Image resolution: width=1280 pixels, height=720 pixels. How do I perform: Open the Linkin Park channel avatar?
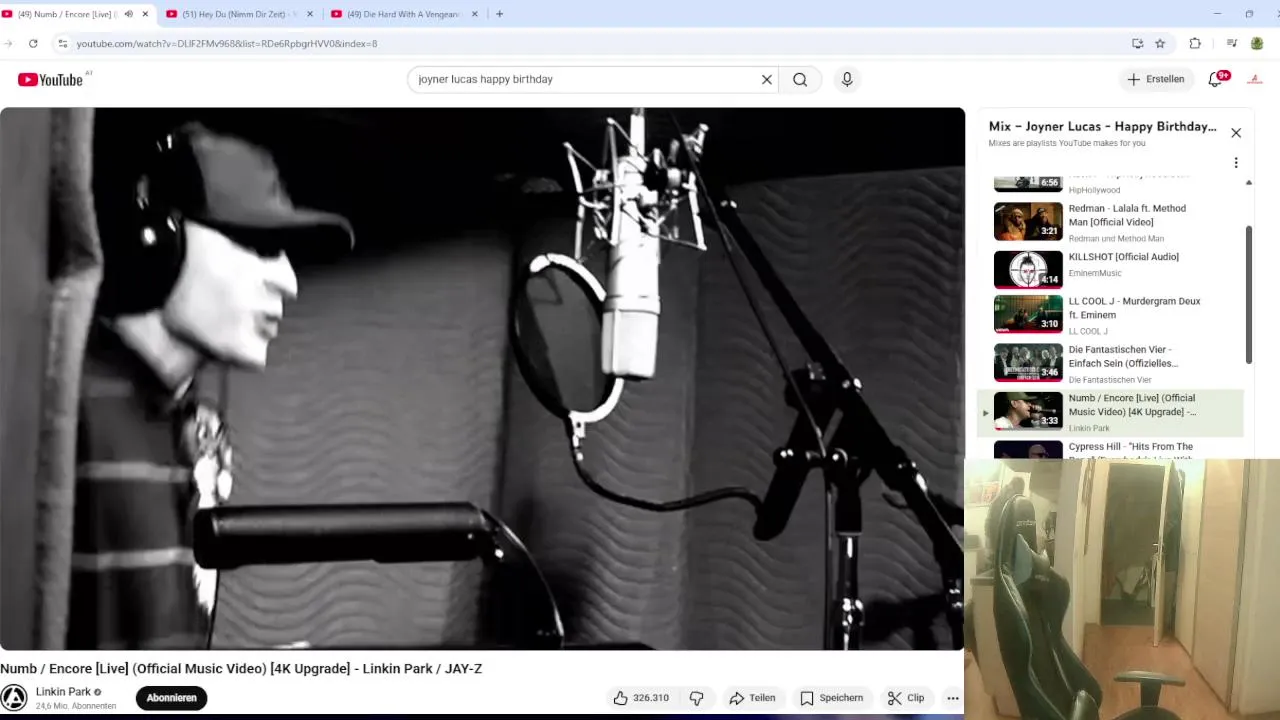click(x=14, y=697)
